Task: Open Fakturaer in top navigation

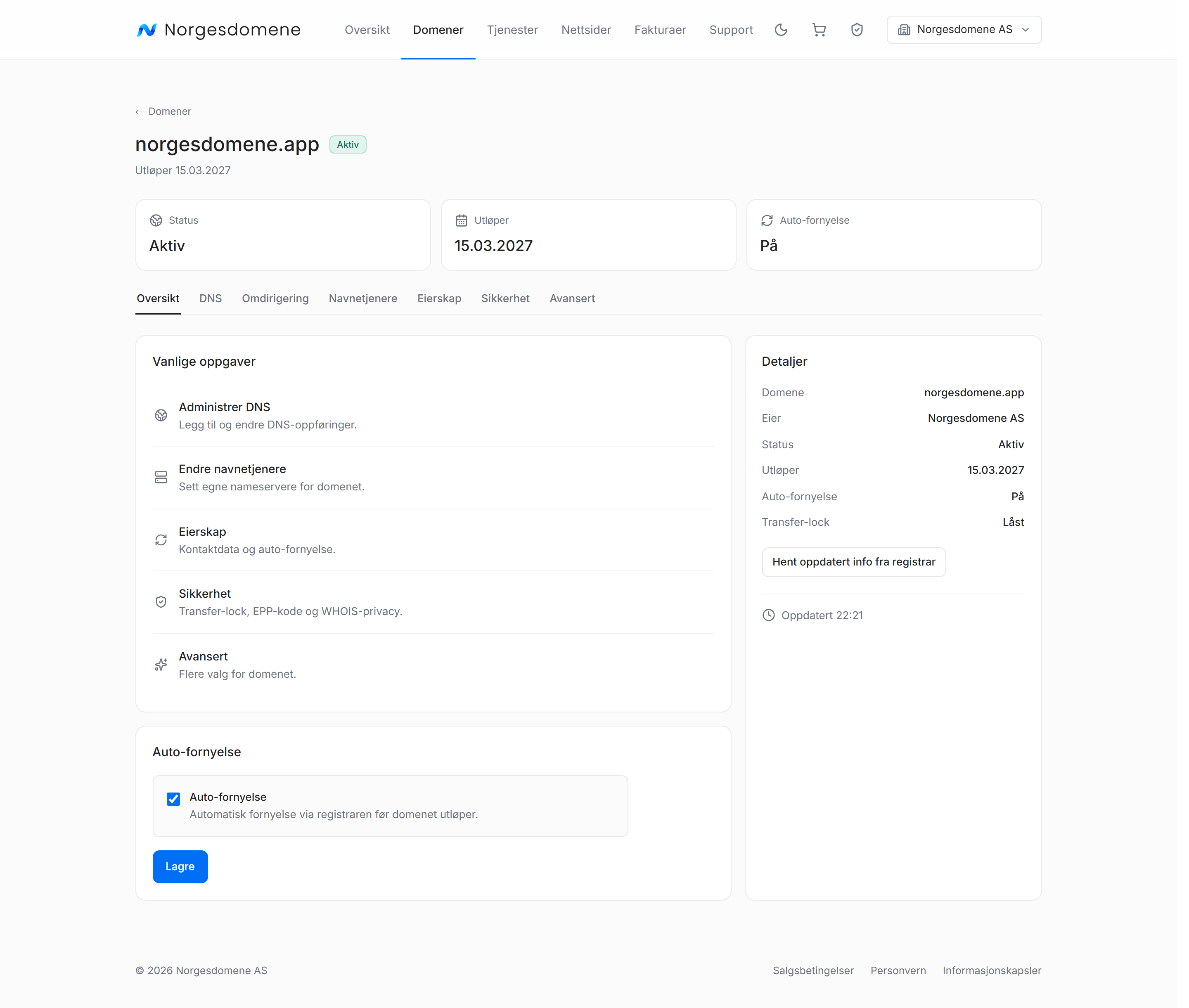Action: tap(660, 30)
